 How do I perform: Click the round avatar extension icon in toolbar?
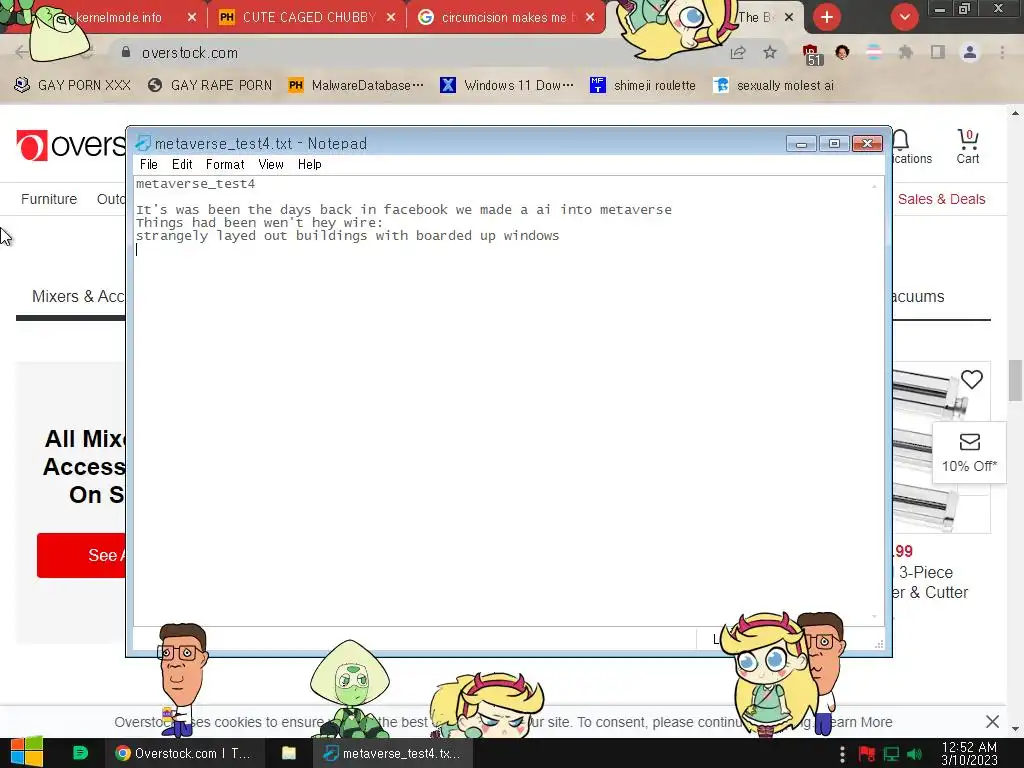pos(842,52)
